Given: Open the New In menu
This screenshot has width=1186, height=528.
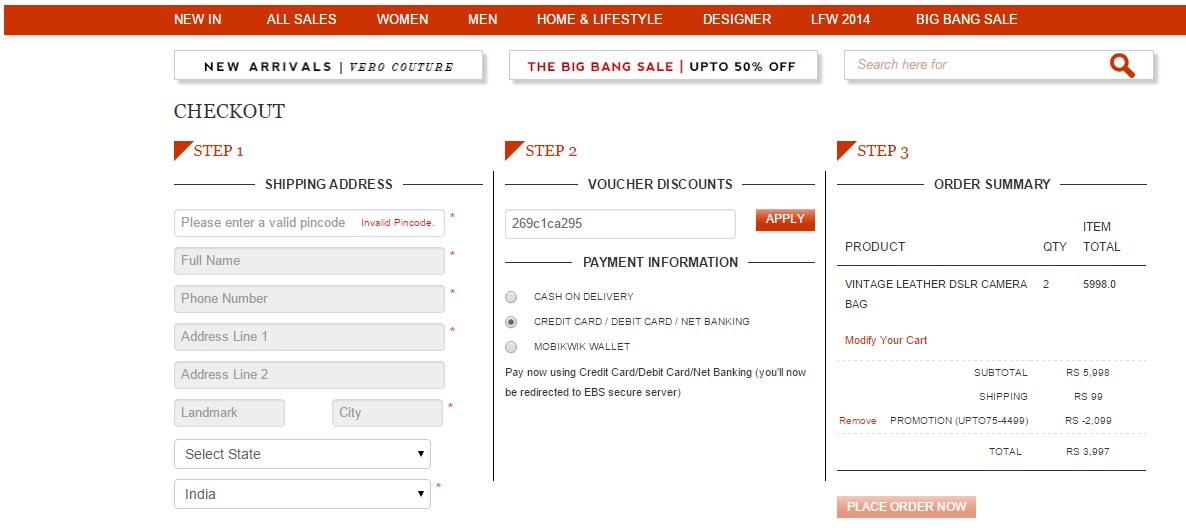Looking at the screenshot, I should tap(197, 19).
